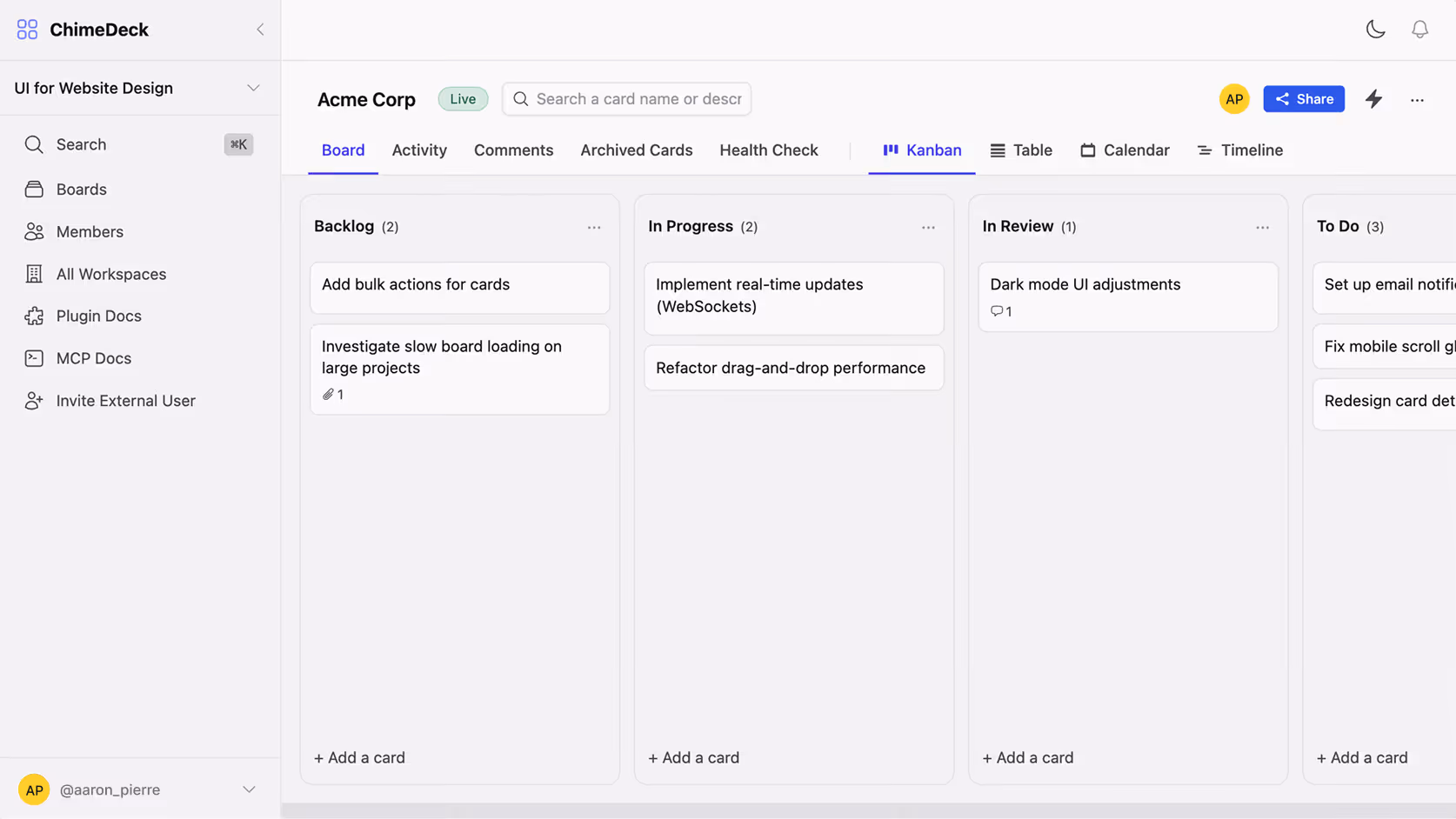Click comment icon on Dark mode card
The width and height of the screenshot is (1456, 819).
[997, 311]
